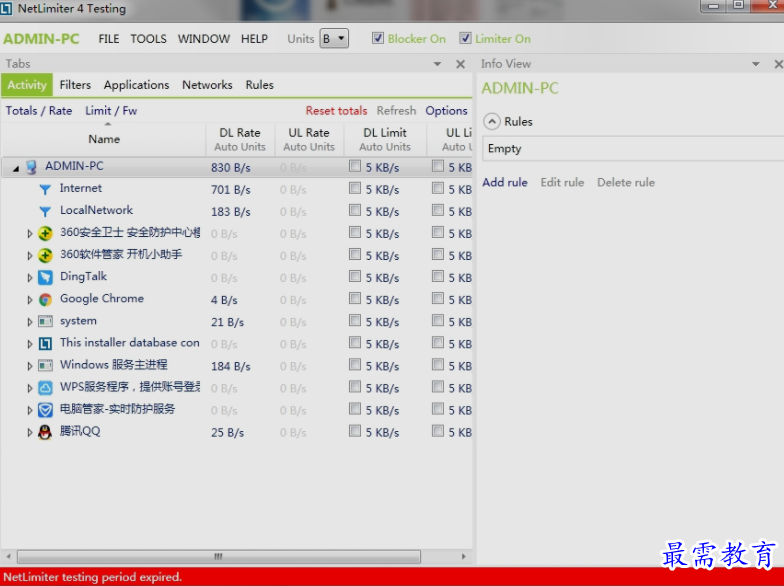Expand the Google Chrome row
784x586 pixels.
point(30,300)
